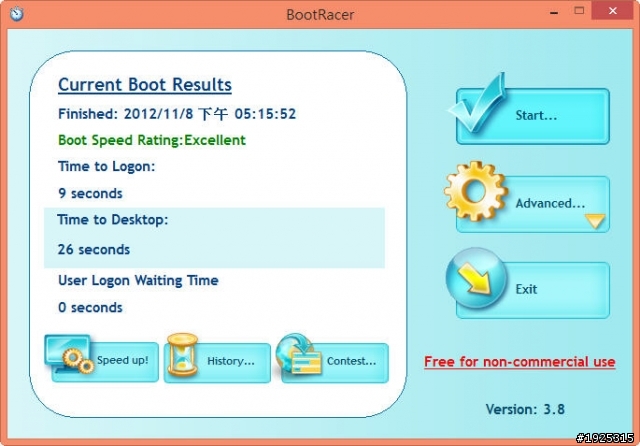Click the Speed up! button
This screenshot has height=446, width=640.
click(x=105, y=362)
